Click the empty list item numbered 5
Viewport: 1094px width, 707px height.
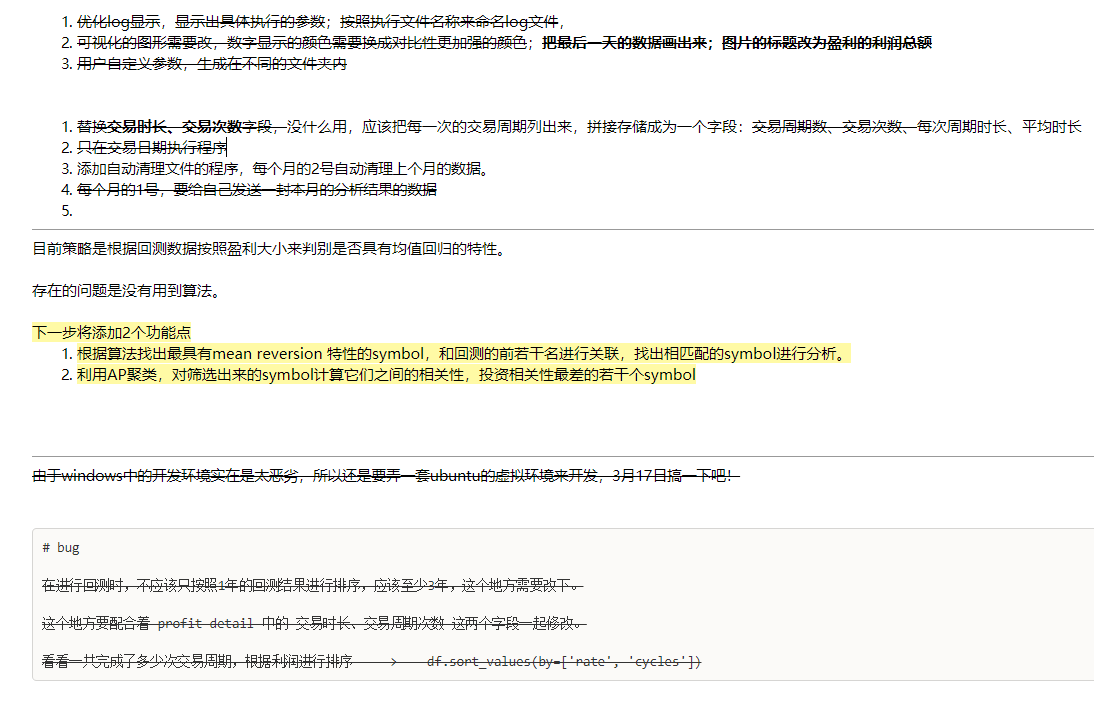pos(68,211)
